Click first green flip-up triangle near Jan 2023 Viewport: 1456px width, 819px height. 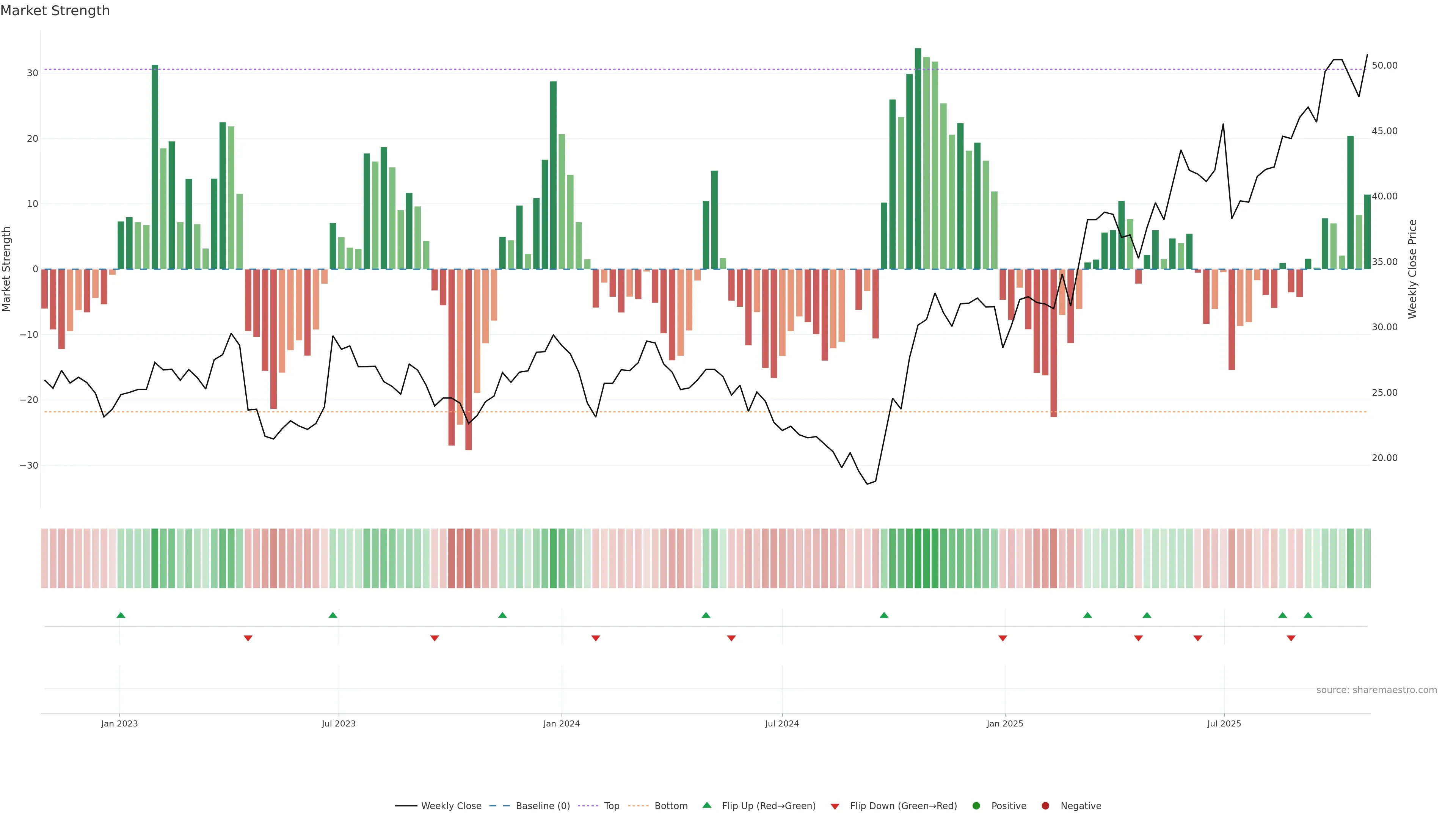pos(121,615)
